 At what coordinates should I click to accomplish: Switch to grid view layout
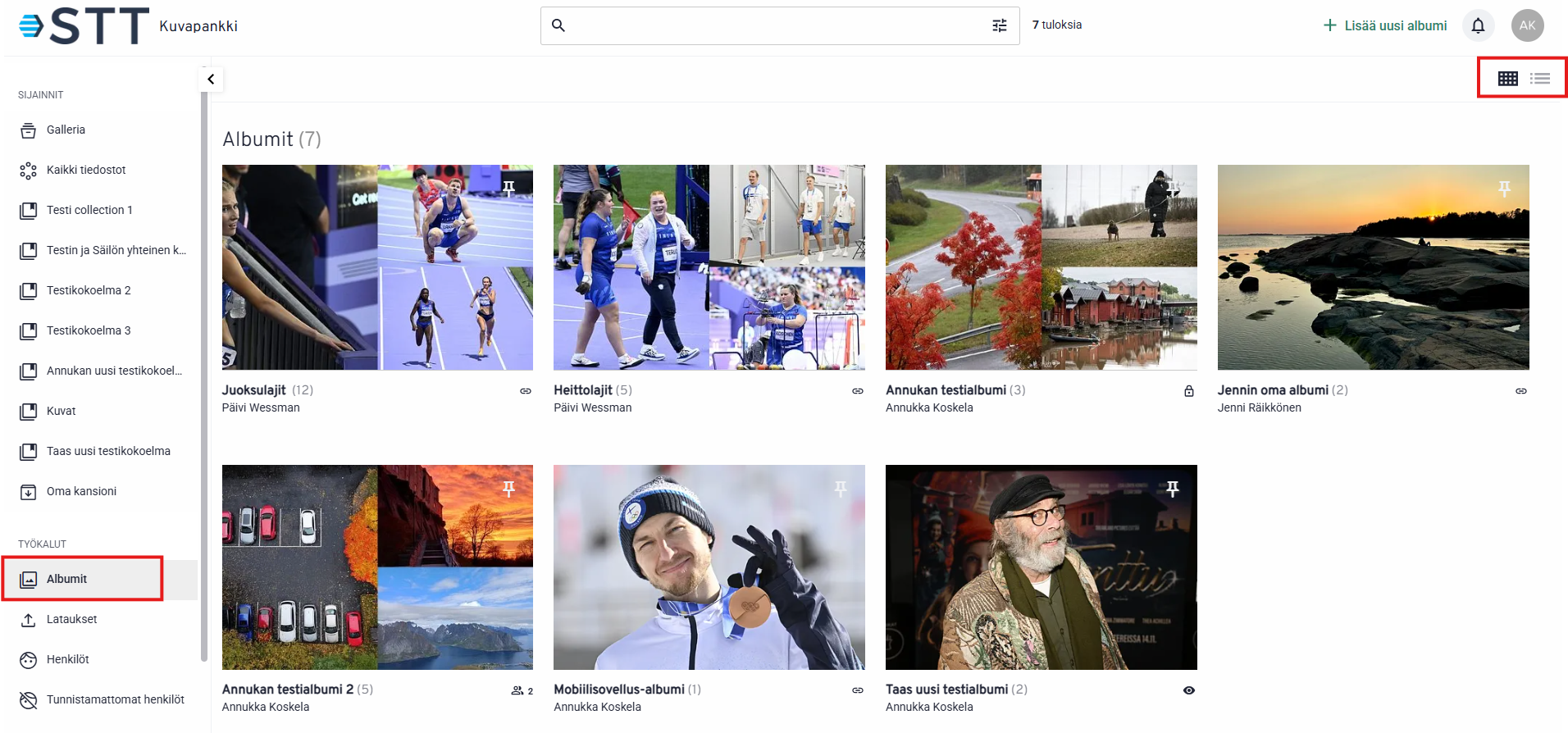pos(1507,79)
